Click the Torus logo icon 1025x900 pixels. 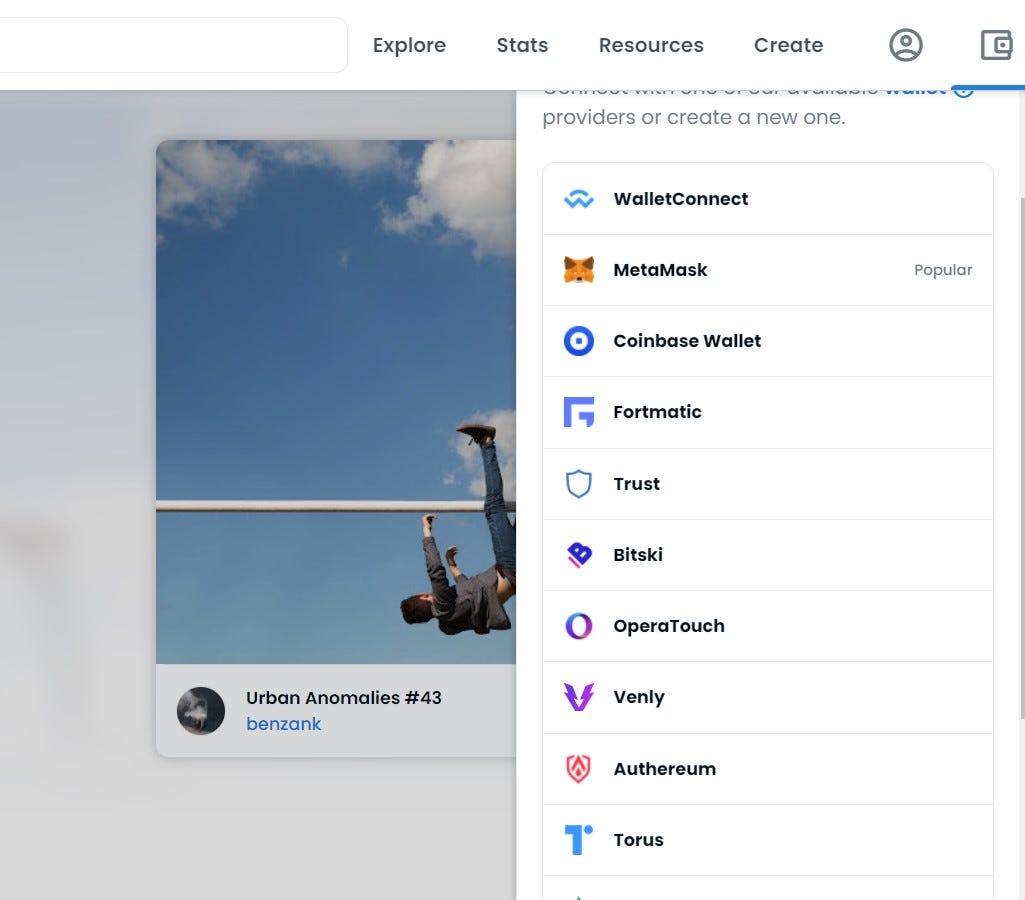(x=579, y=840)
